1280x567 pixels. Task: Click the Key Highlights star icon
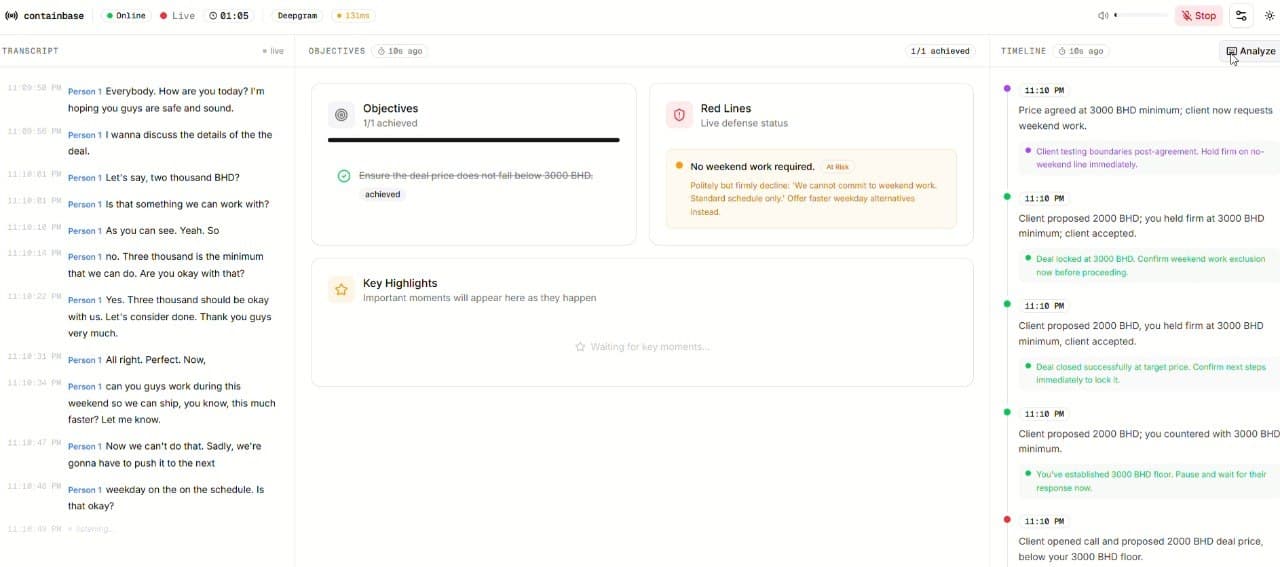click(341, 290)
